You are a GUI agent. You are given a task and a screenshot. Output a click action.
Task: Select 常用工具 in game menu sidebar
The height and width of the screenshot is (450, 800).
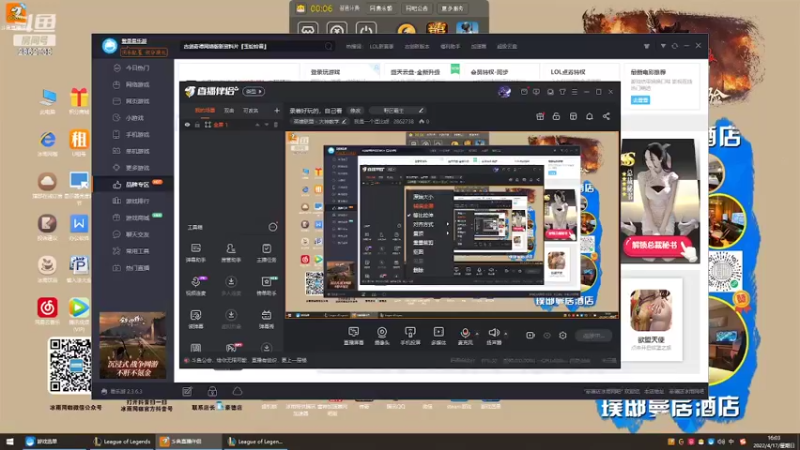[133, 251]
